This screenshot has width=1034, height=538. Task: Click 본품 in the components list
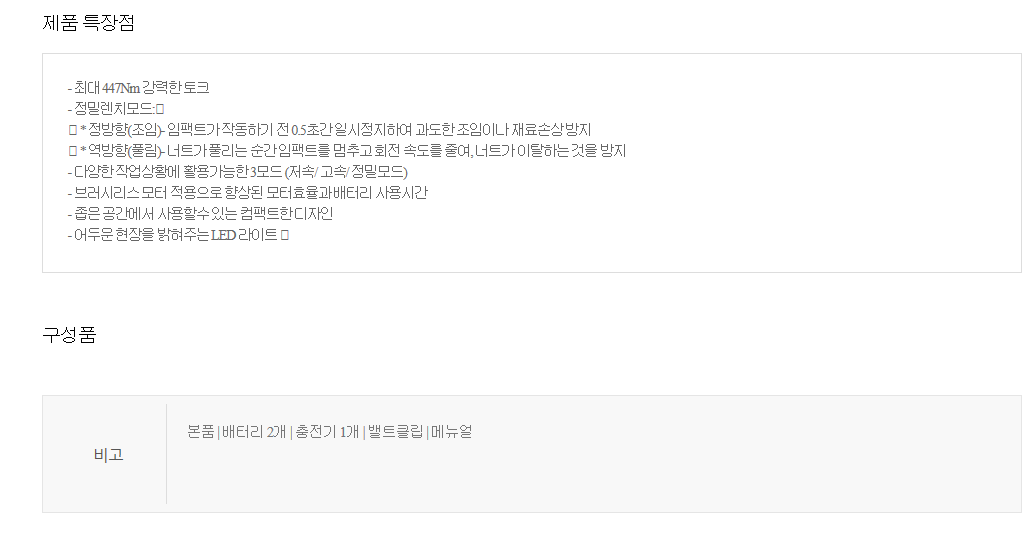(200, 432)
